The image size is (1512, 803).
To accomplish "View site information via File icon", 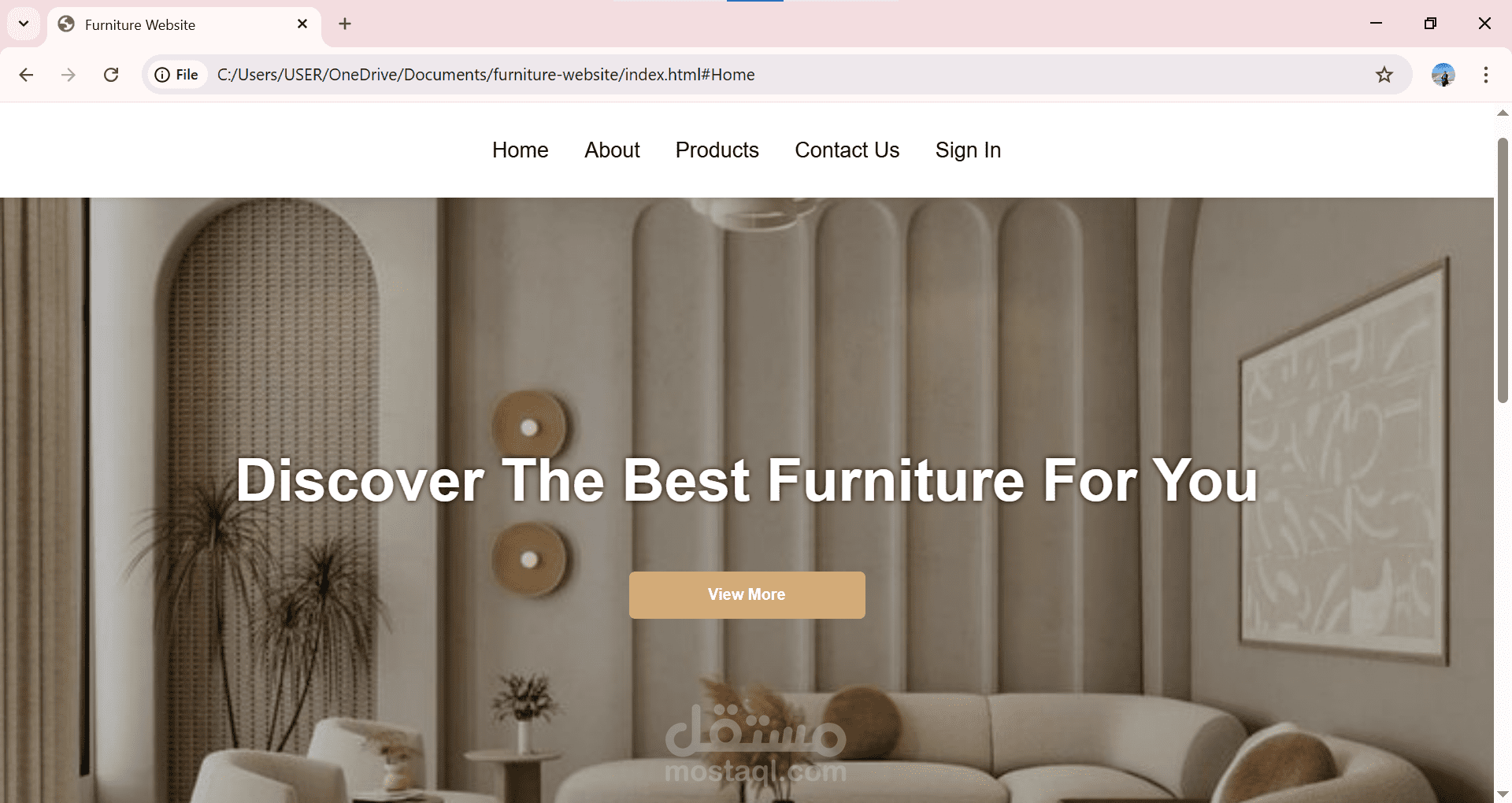I will [x=176, y=75].
